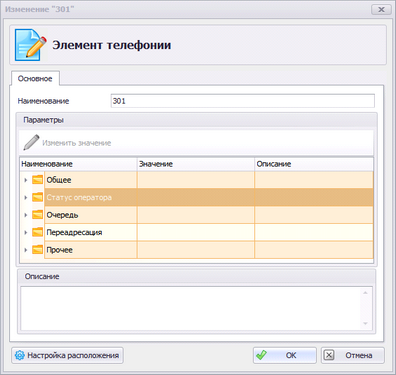Screen dimensions: 396x375
Task: Click the Значение cell of Переадресация
Action: [x=196, y=232]
